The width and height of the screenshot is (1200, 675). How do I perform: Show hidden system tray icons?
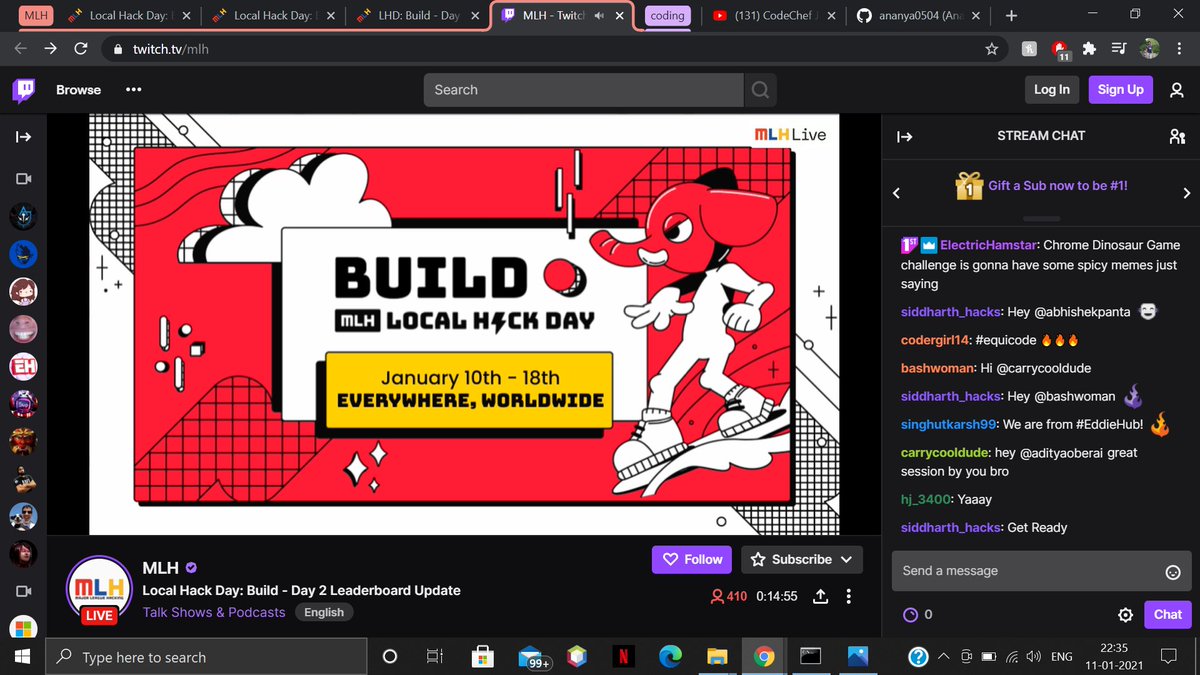[942, 657]
